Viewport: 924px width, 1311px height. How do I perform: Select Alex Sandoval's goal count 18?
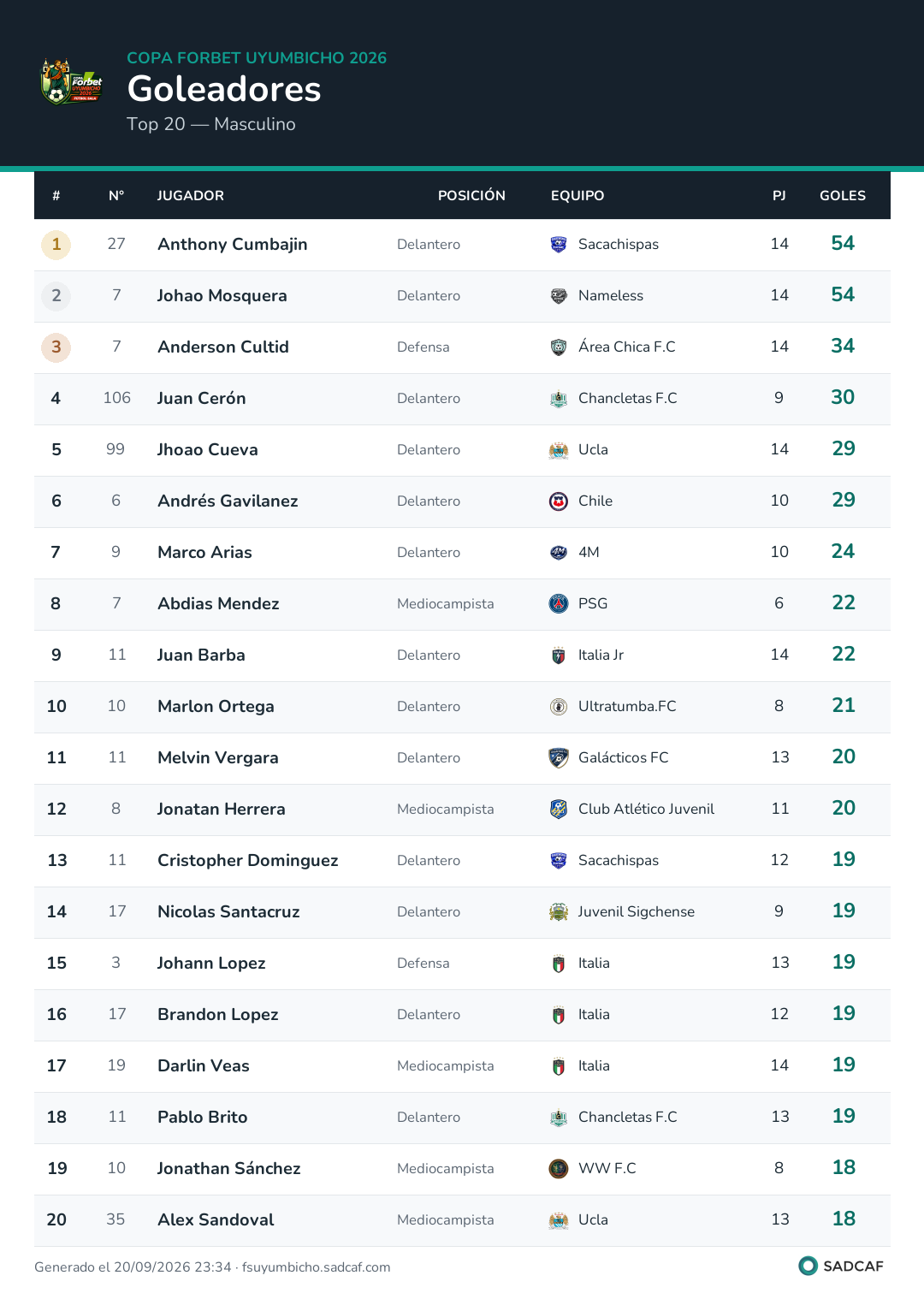(x=844, y=1219)
